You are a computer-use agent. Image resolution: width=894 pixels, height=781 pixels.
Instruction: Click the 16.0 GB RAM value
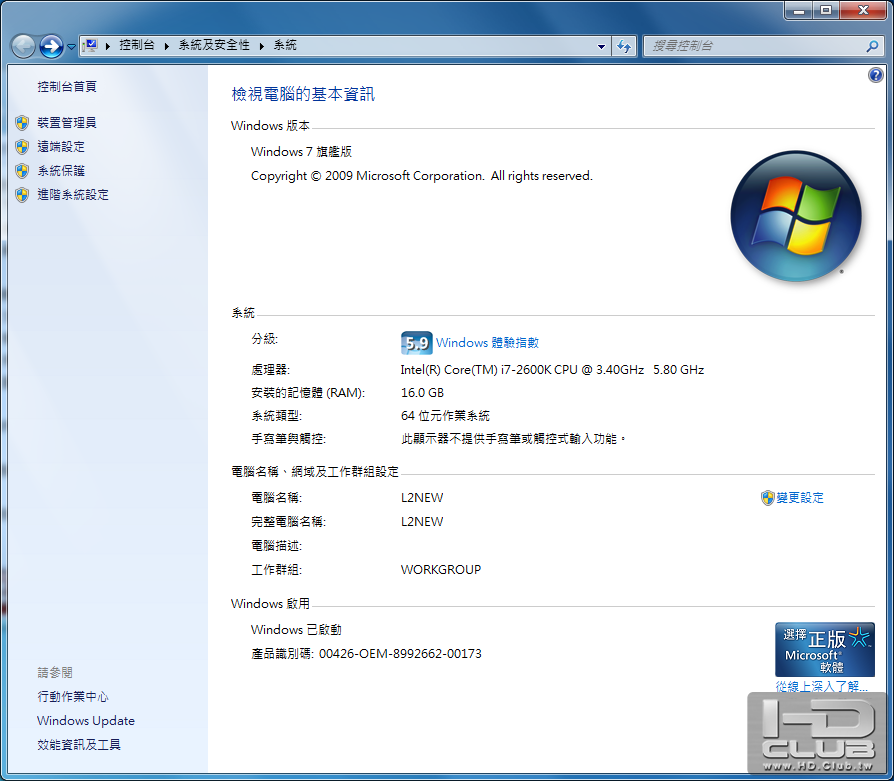[422, 393]
